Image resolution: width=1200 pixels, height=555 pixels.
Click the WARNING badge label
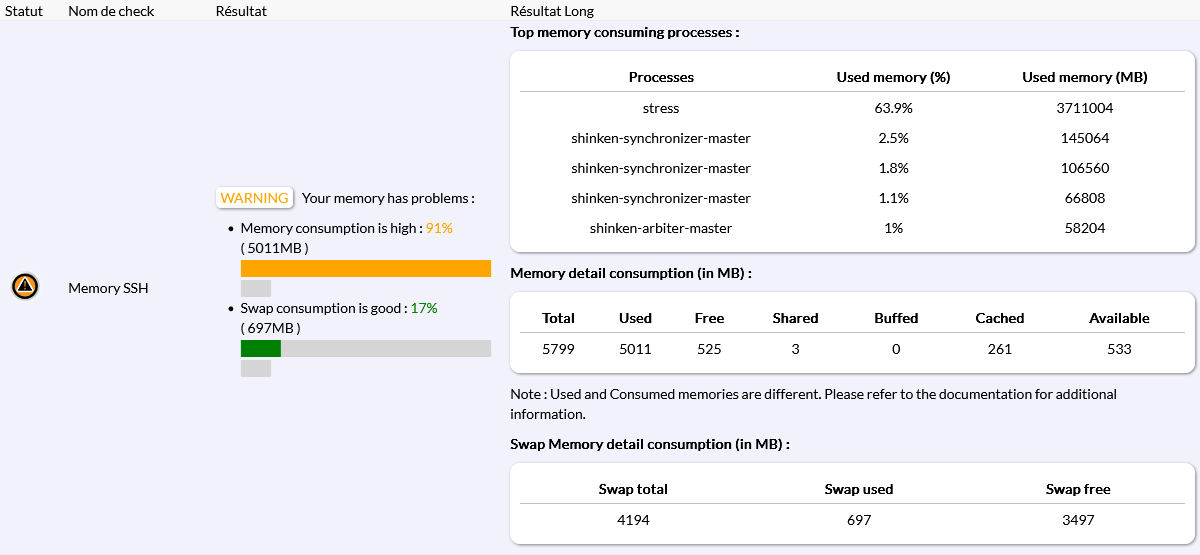254,198
